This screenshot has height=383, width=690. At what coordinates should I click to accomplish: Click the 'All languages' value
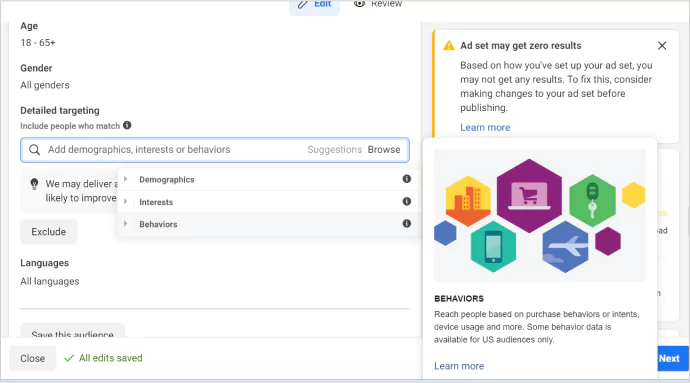pos(50,281)
